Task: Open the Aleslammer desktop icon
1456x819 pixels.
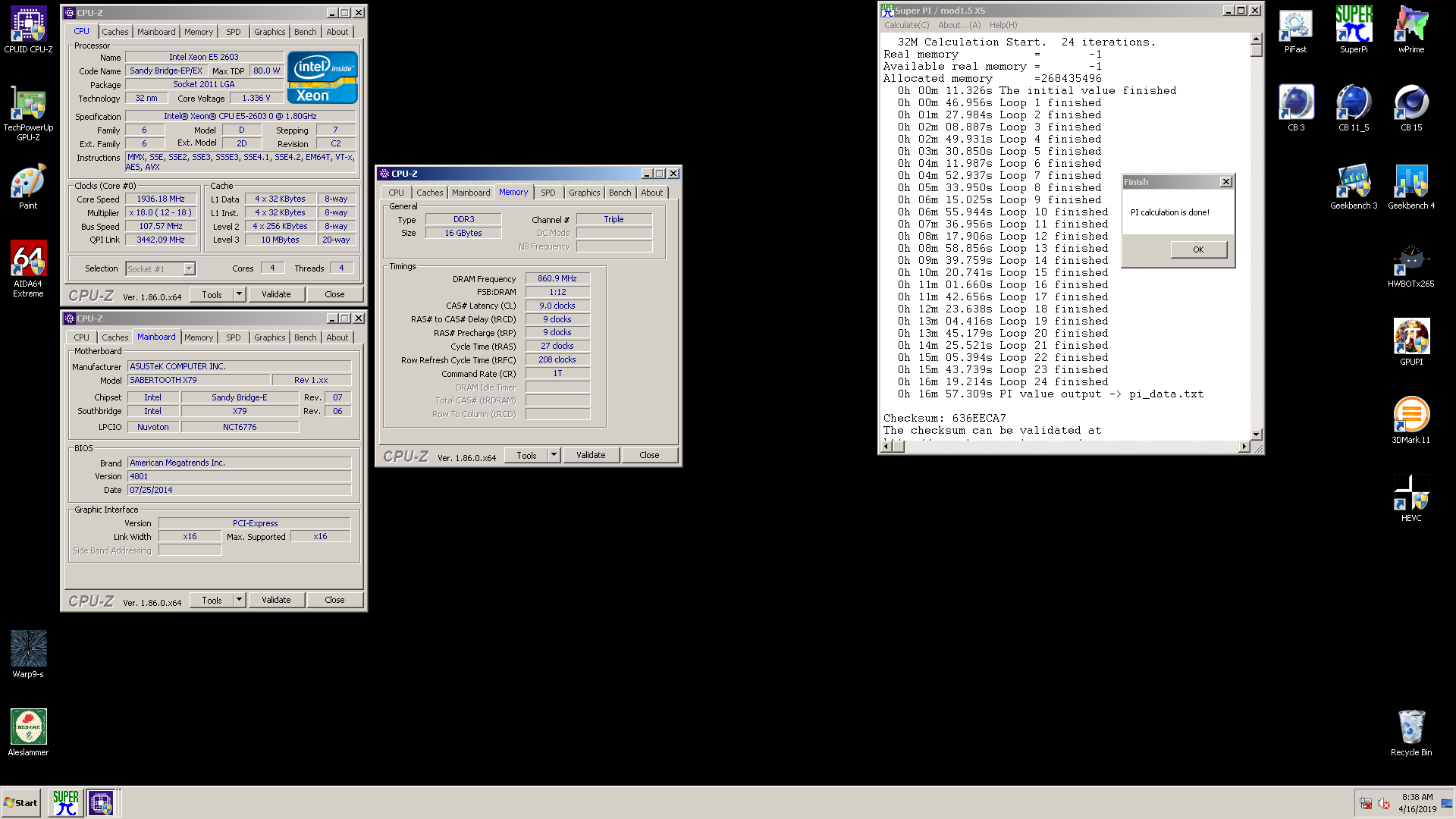Action: click(28, 733)
